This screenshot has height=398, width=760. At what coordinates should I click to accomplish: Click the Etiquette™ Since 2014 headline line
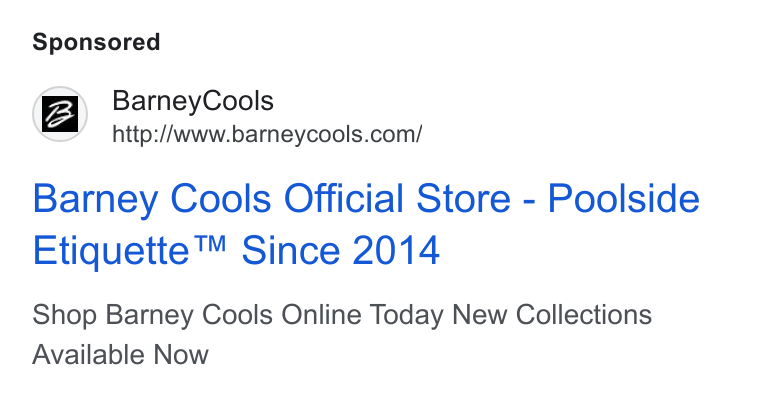click(236, 250)
